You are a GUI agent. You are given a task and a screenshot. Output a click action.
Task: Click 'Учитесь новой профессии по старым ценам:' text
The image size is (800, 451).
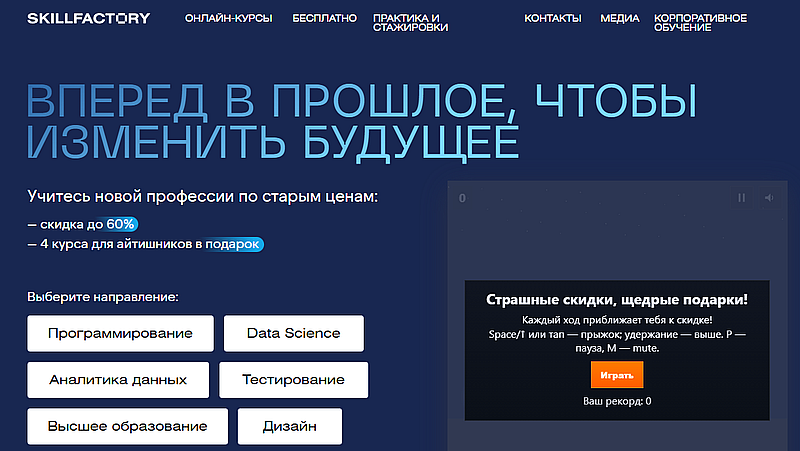coord(203,196)
